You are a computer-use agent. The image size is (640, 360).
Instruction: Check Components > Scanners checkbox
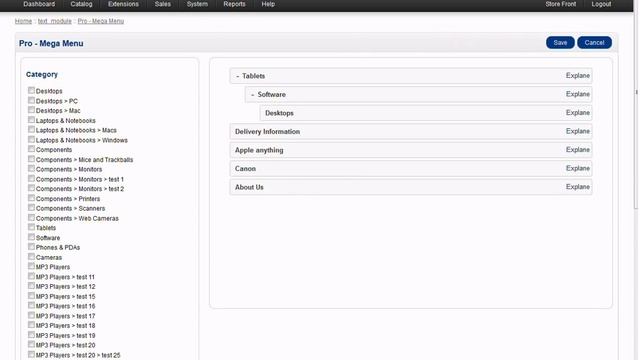click(x=31, y=208)
